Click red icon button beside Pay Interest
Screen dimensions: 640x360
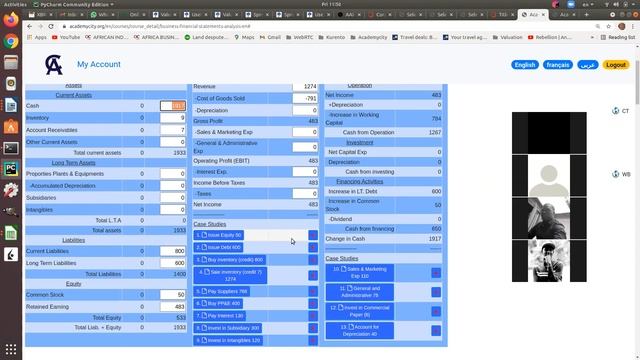[313, 316]
